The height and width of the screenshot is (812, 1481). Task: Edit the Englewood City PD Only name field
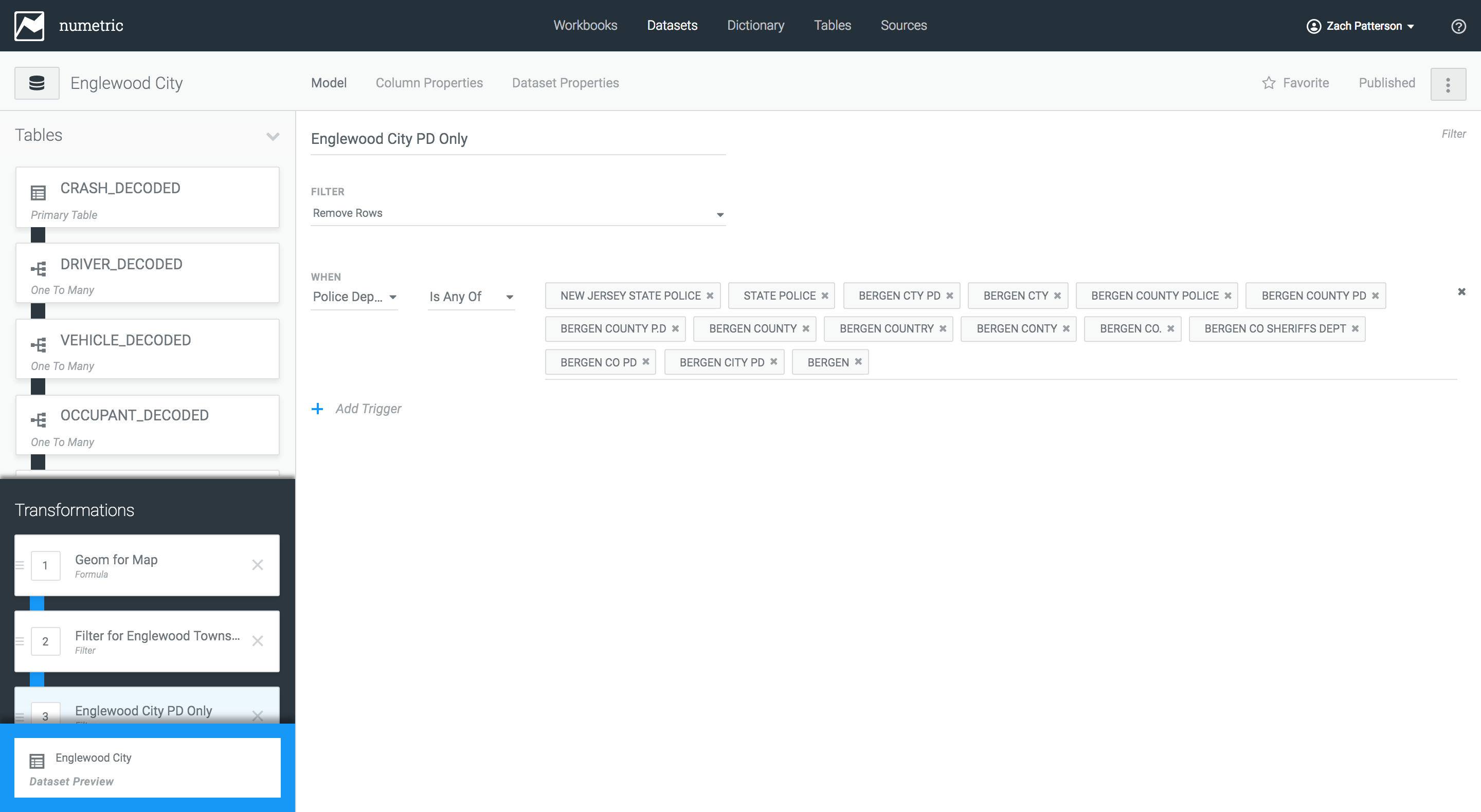pos(517,139)
